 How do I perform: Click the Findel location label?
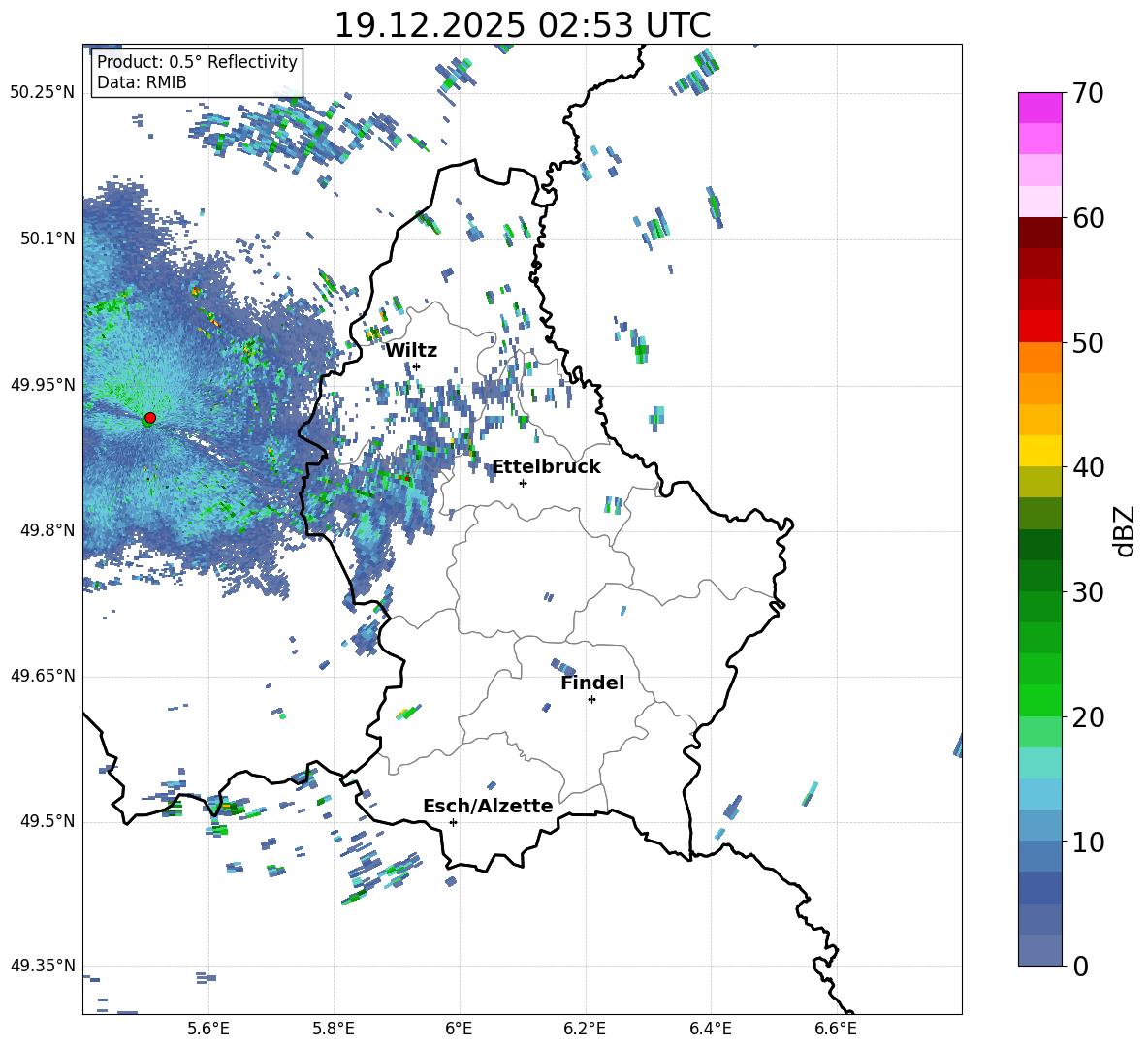click(592, 683)
